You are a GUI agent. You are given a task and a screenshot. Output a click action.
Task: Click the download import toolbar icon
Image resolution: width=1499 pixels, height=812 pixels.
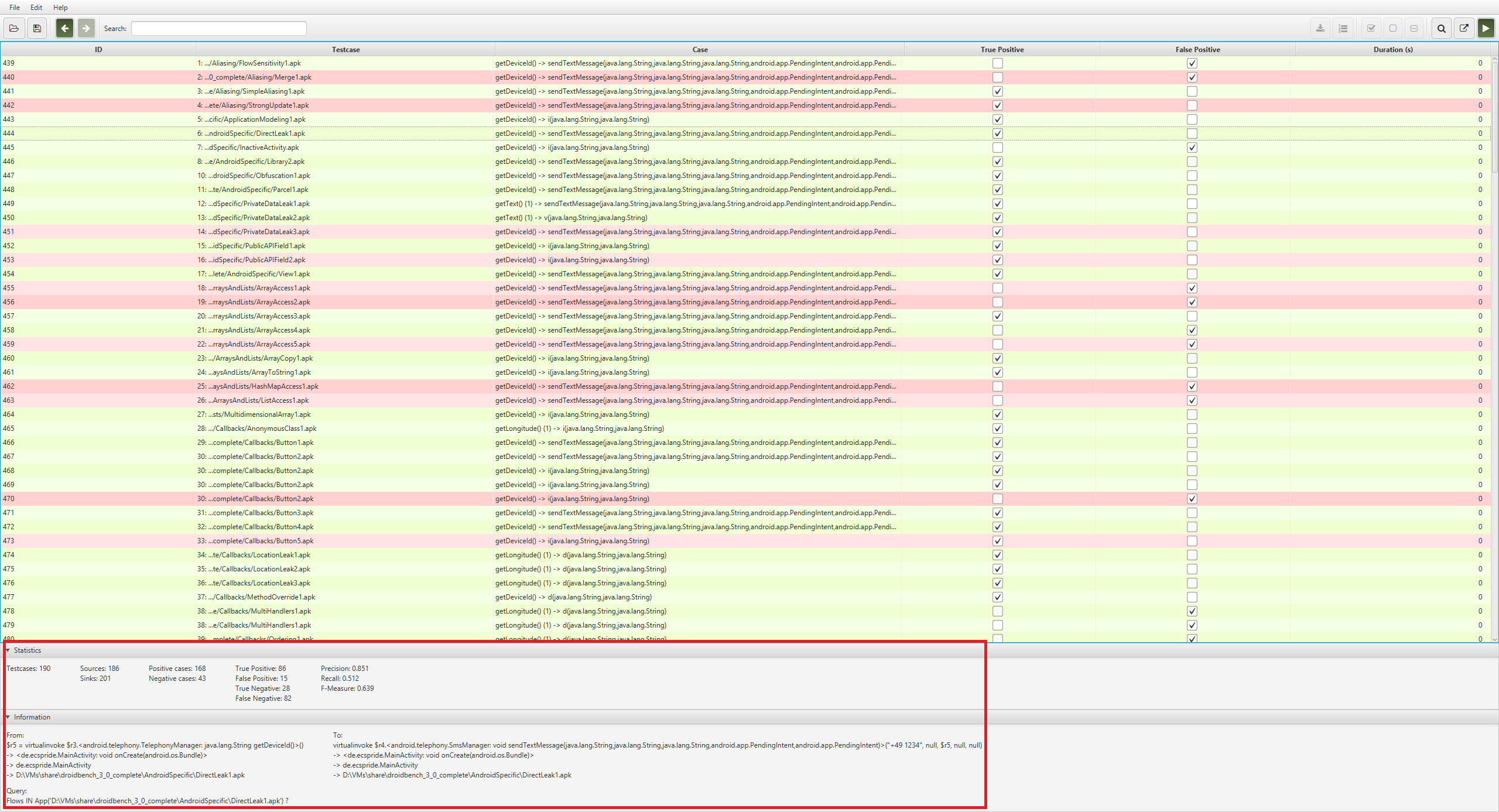pos(1320,28)
